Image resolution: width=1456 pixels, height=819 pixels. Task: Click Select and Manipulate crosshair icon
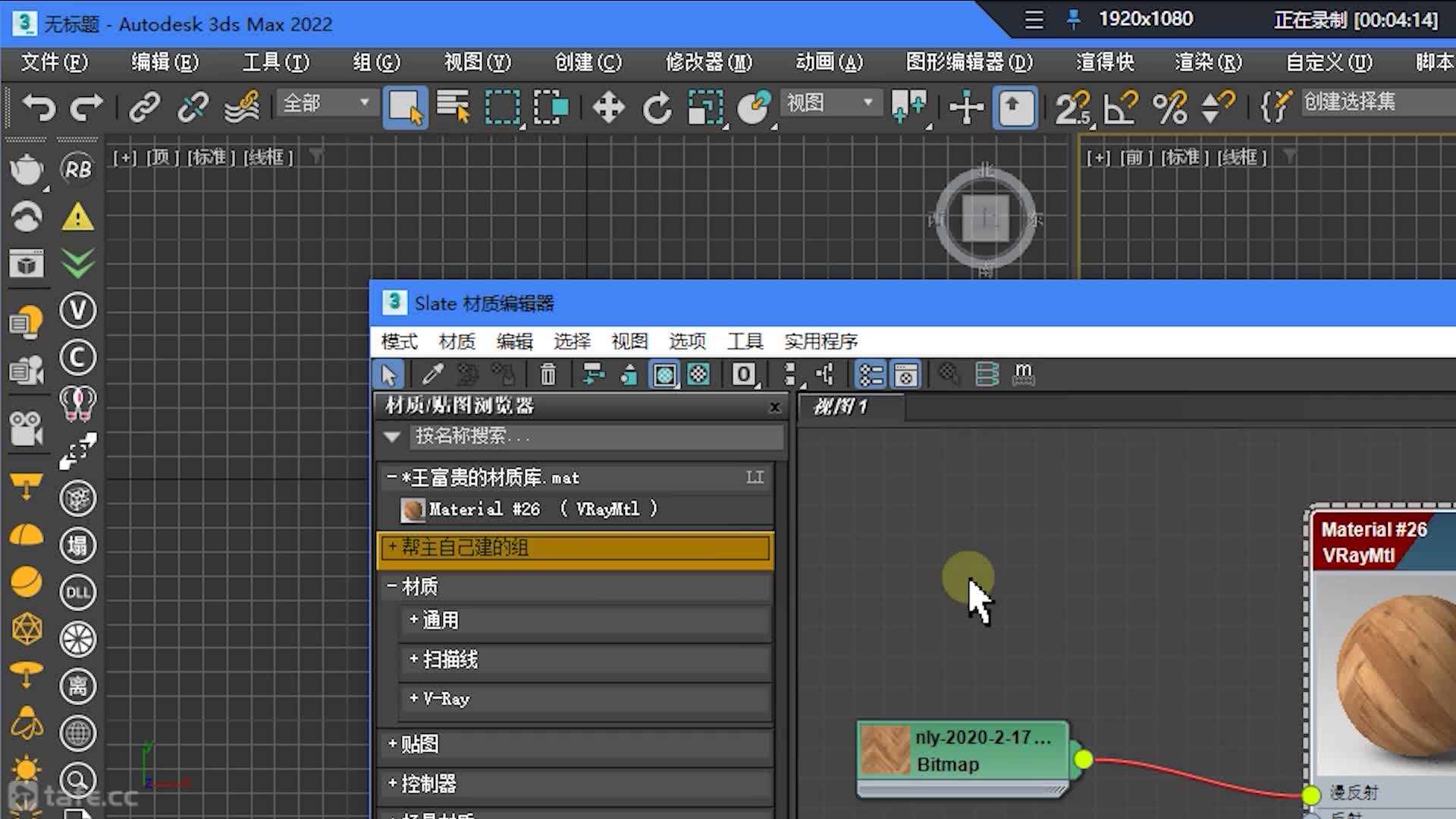[966, 107]
